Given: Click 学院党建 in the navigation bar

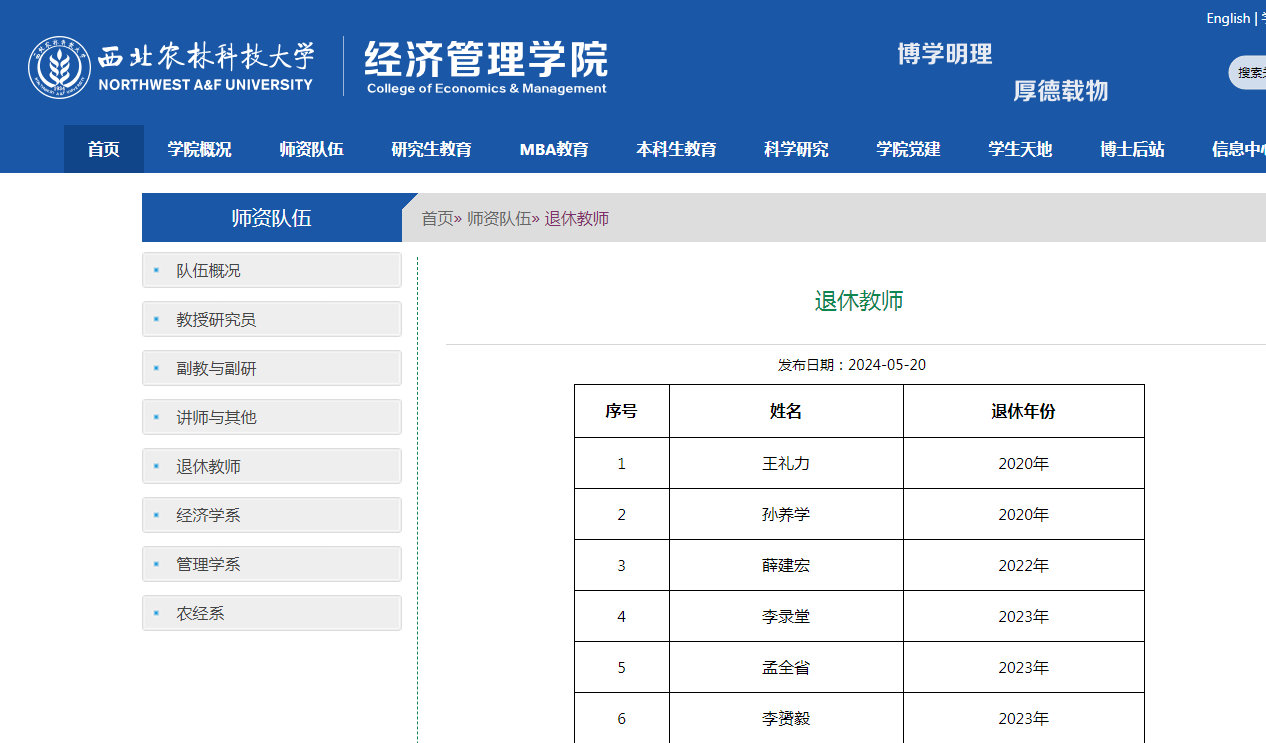Looking at the screenshot, I should (908, 149).
